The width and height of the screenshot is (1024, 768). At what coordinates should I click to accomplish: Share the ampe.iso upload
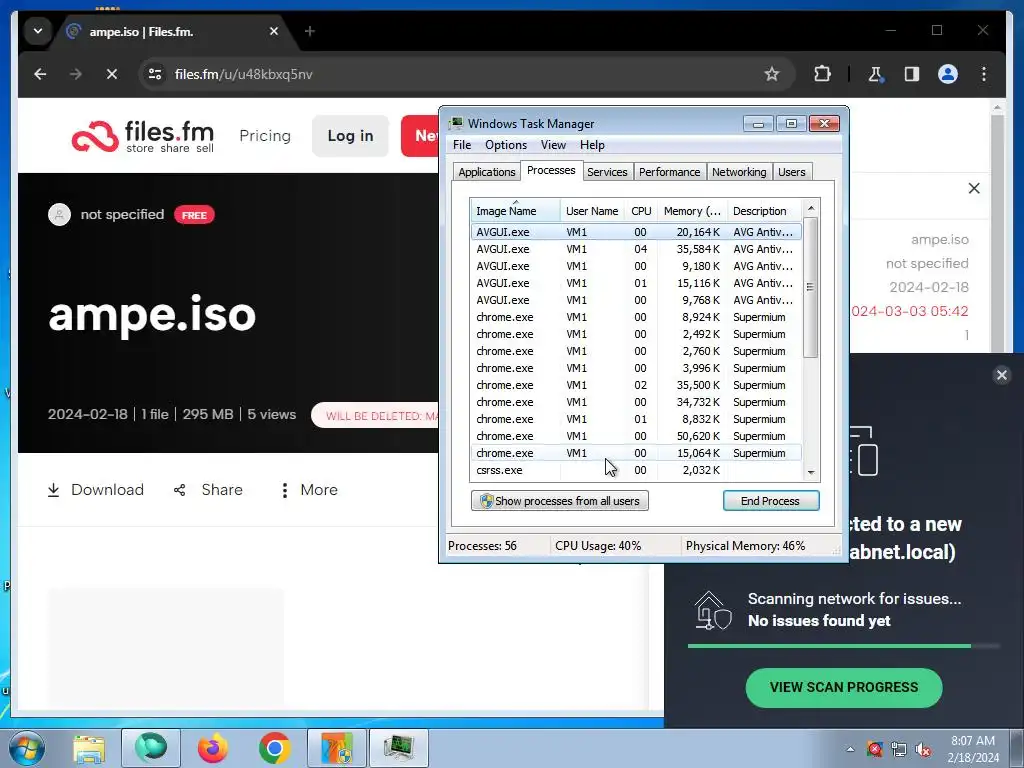[208, 490]
